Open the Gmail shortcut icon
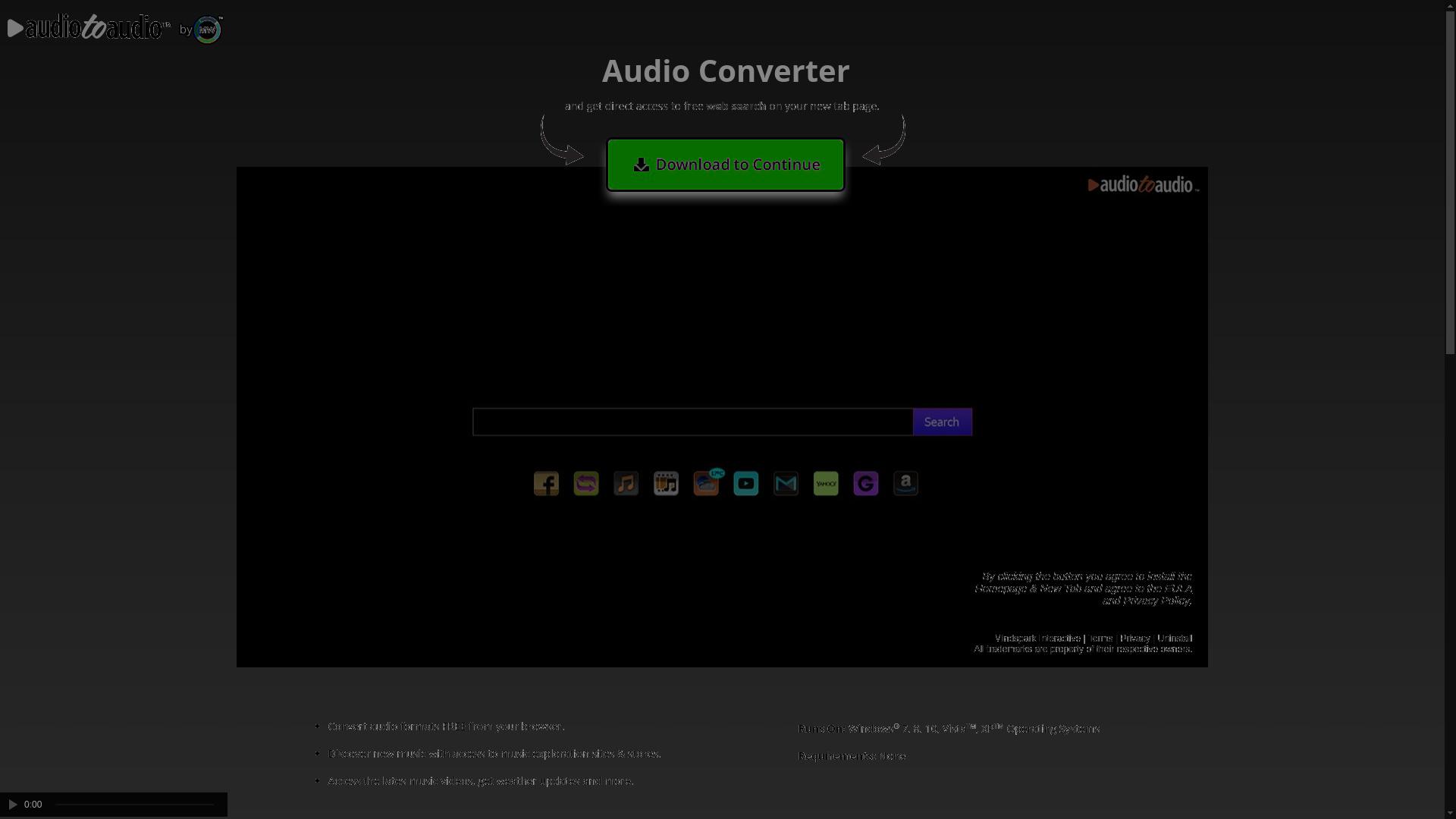 786,484
